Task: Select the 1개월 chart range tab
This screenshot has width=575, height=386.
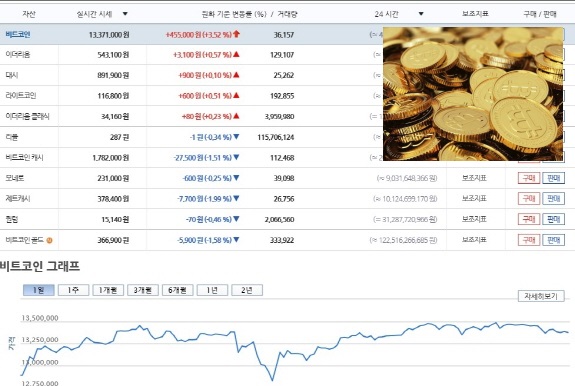Action: point(108,290)
